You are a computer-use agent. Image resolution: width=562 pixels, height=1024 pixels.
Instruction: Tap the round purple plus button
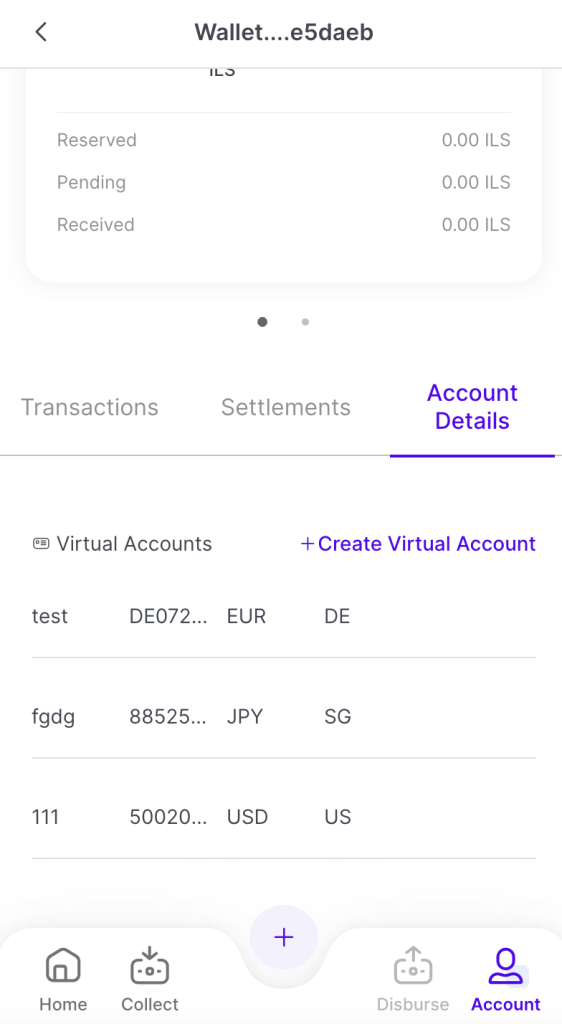click(x=283, y=938)
